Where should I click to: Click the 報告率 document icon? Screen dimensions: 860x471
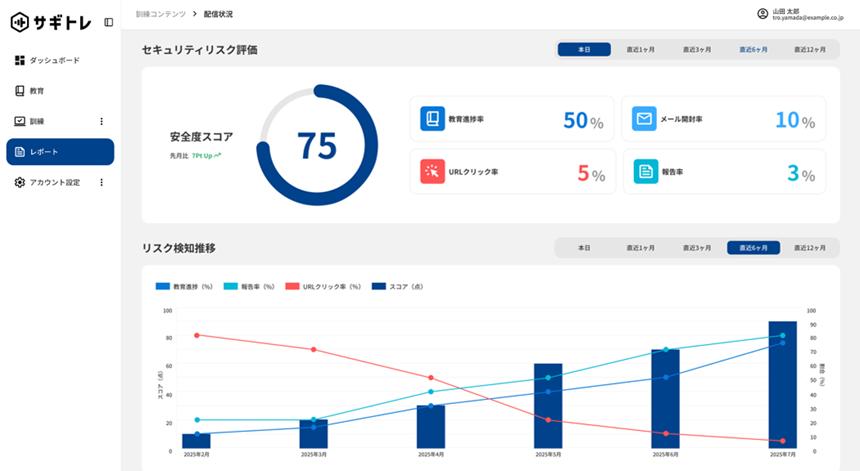point(644,171)
